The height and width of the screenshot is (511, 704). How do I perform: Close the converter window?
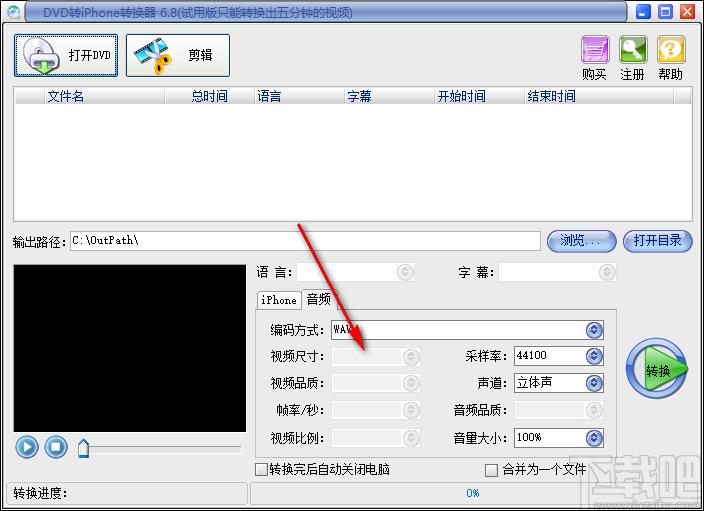click(687, 11)
